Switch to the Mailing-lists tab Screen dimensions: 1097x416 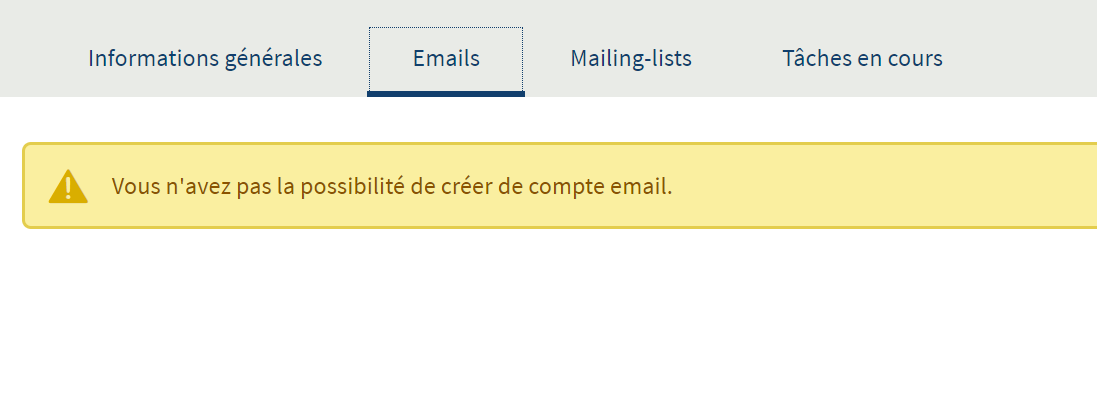tap(631, 58)
